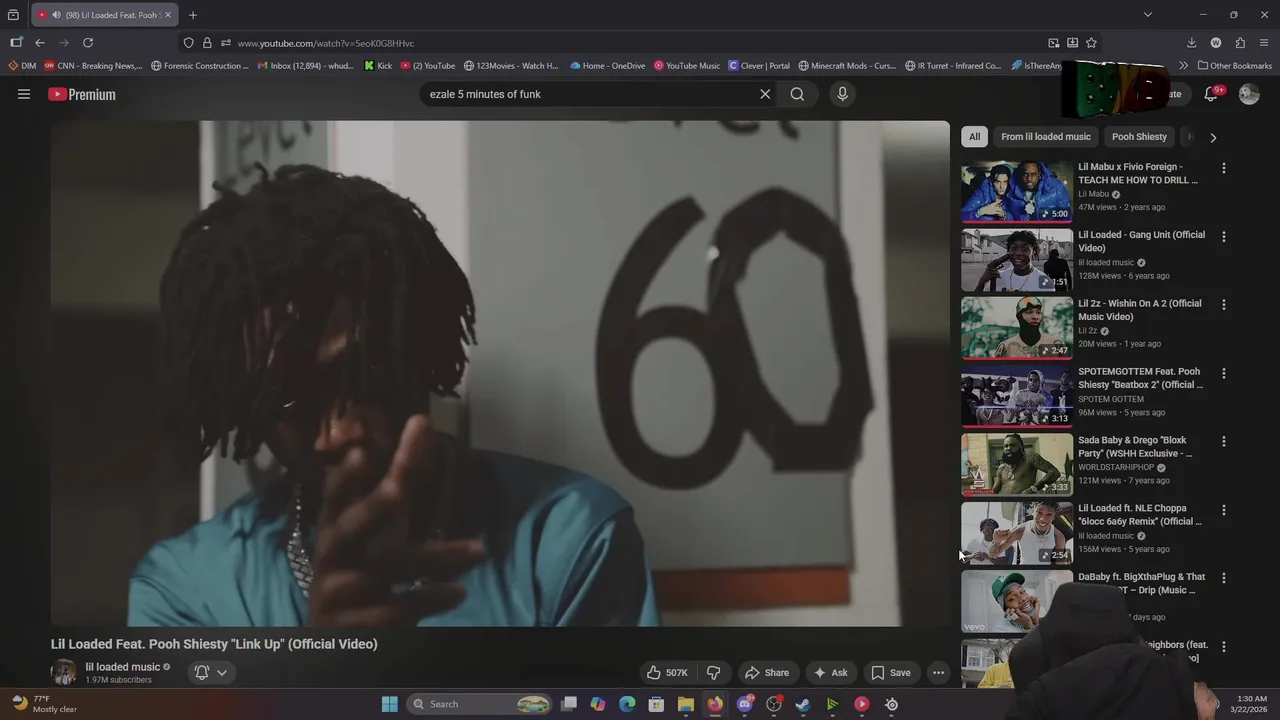The height and width of the screenshot is (720, 1280).
Task: Bookmark this page with star icon
Action: [1091, 43]
